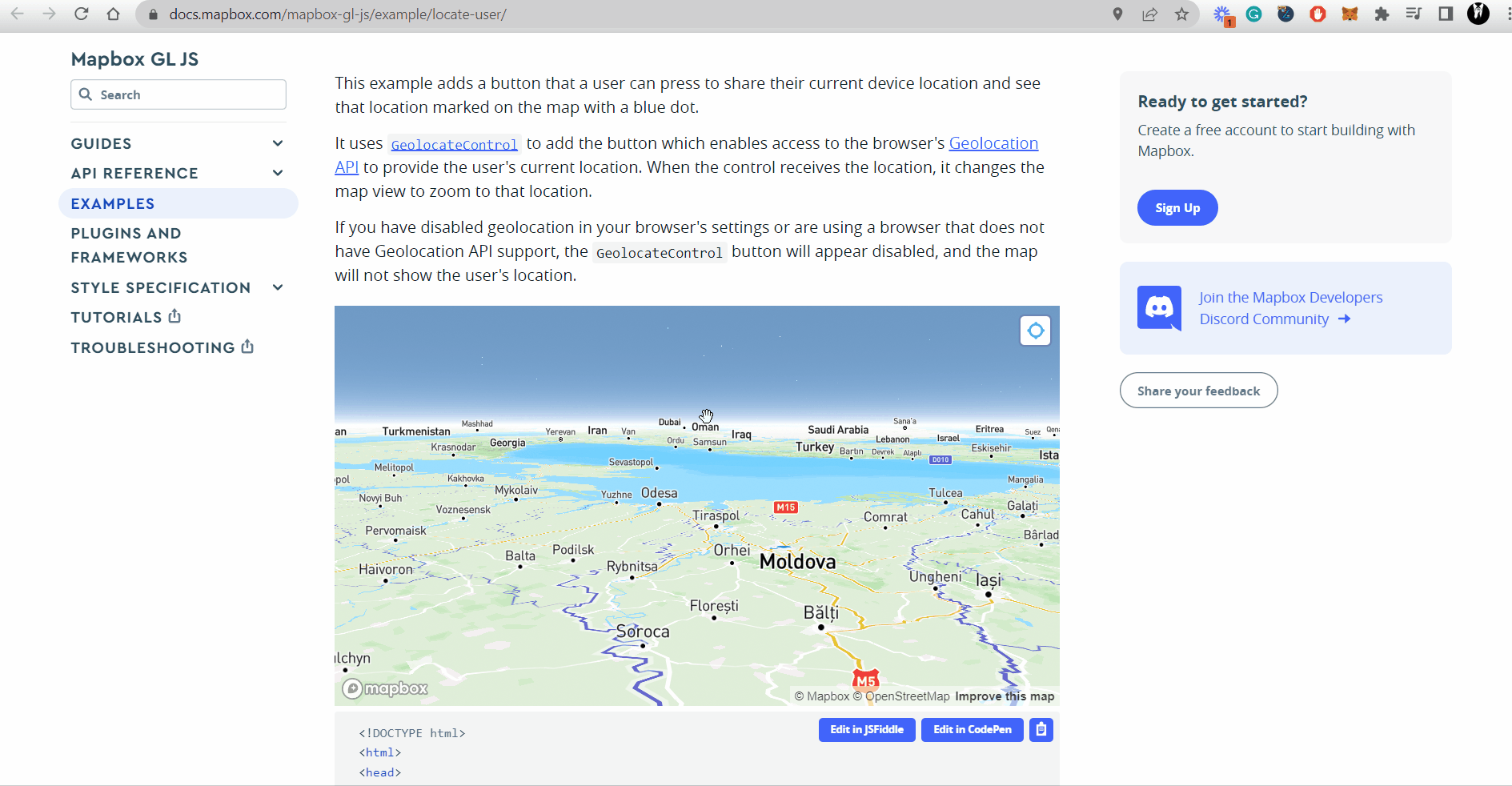Open the API Reference menu item
This screenshot has height=786, width=1512.
coord(134,174)
